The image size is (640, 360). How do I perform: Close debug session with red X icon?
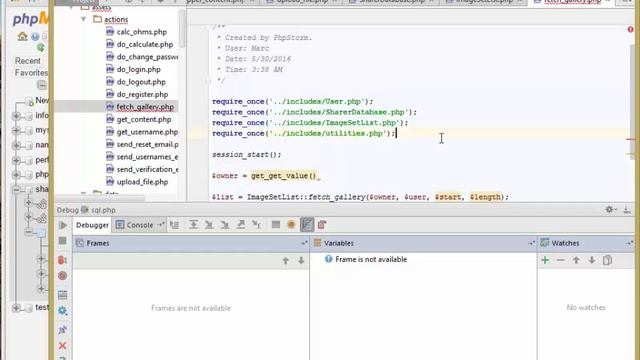[62, 346]
